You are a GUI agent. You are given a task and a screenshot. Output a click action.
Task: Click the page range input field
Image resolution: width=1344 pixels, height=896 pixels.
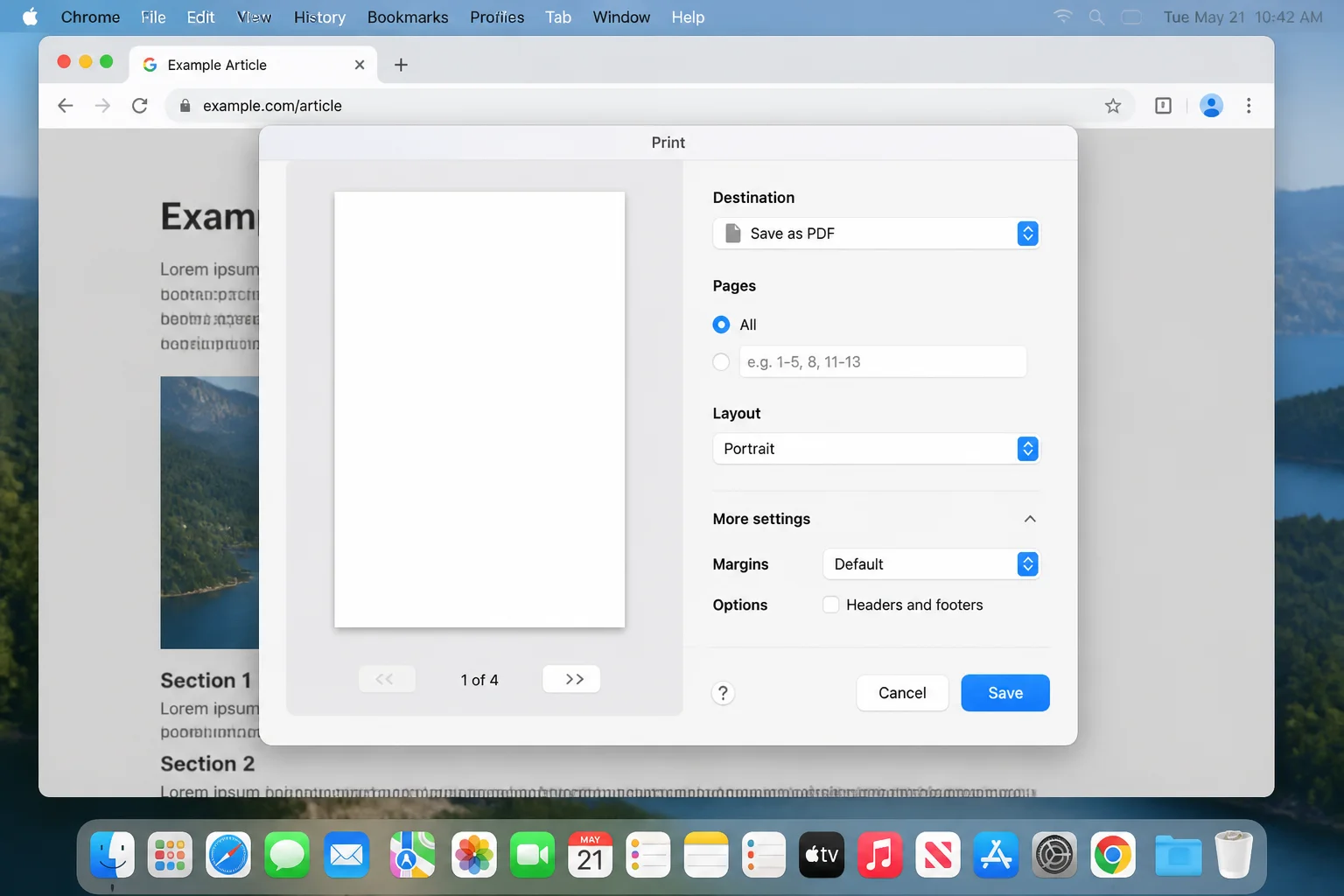(883, 361)
